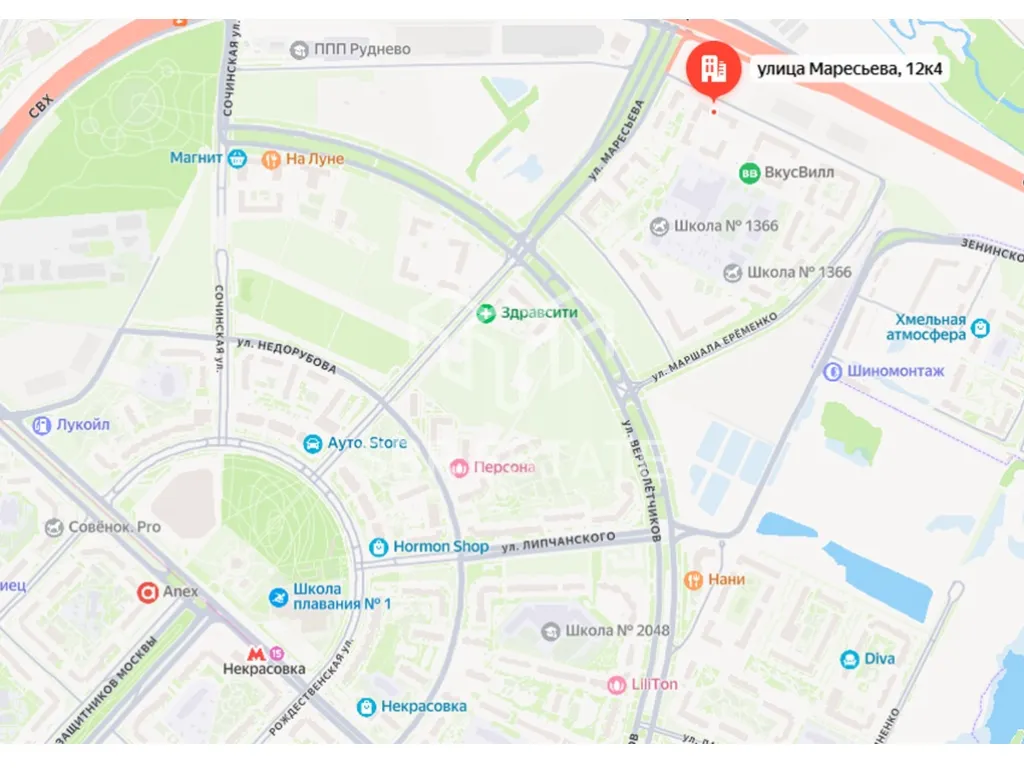Open the Нани restaurant icon

coord(693,580)
